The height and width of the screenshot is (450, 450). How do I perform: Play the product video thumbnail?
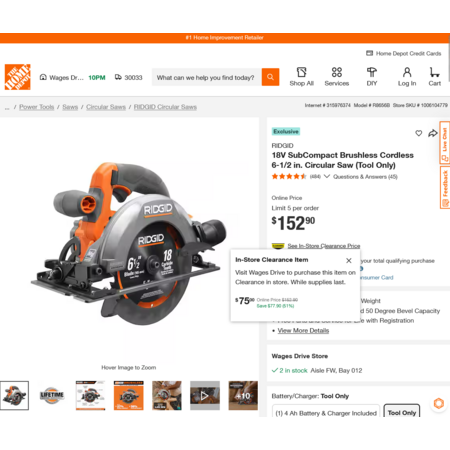click(205, 395)
